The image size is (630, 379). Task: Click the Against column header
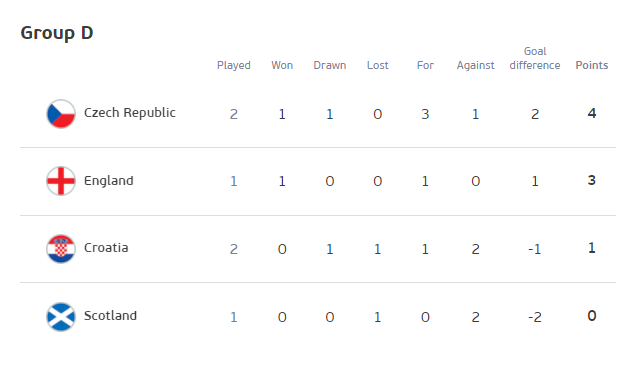tap(475, 66)
